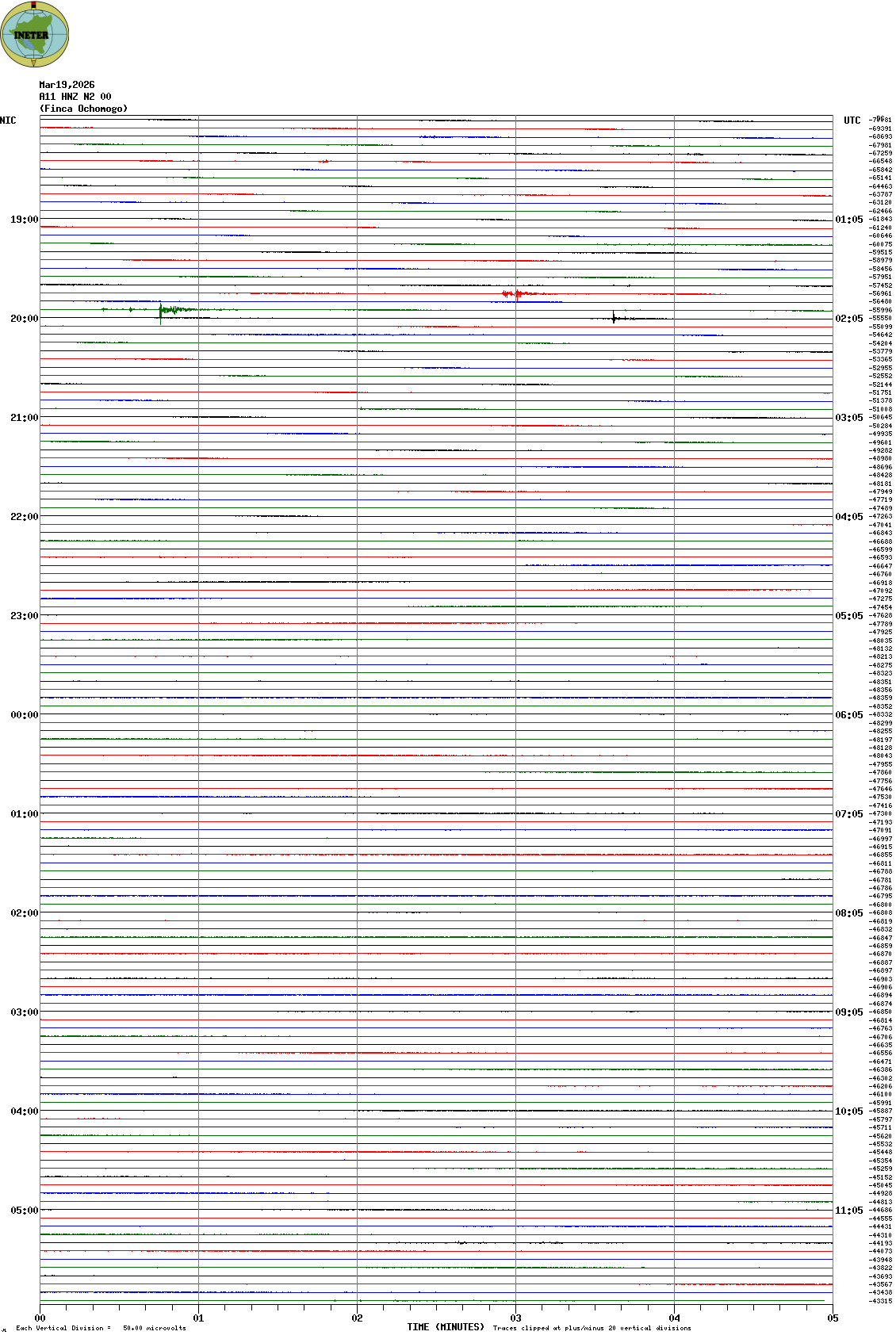The image size is (896, 1339).
Task: Select the 19:00 local time label
Action: coord(24,220)
